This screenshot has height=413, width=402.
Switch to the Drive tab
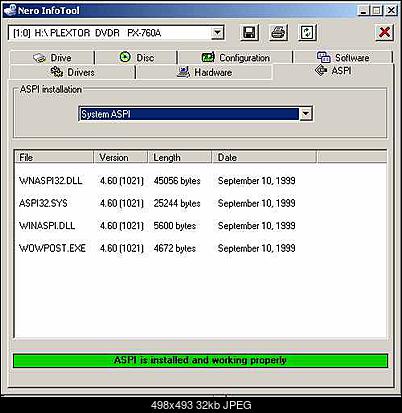coord(52,58)
